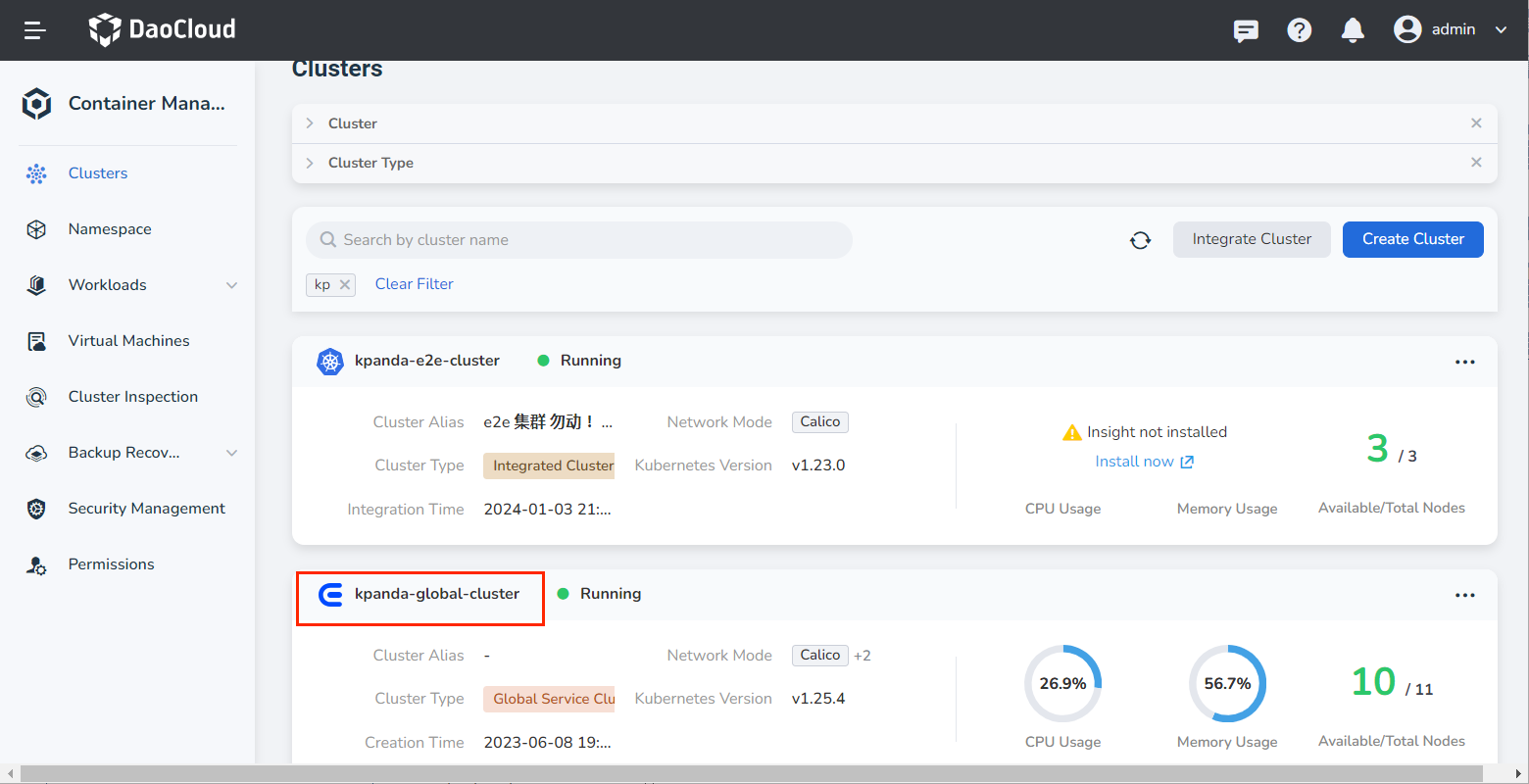Expand the Cluster filter section
This screenshot has height=784, width=1529.
pos(310,123)
